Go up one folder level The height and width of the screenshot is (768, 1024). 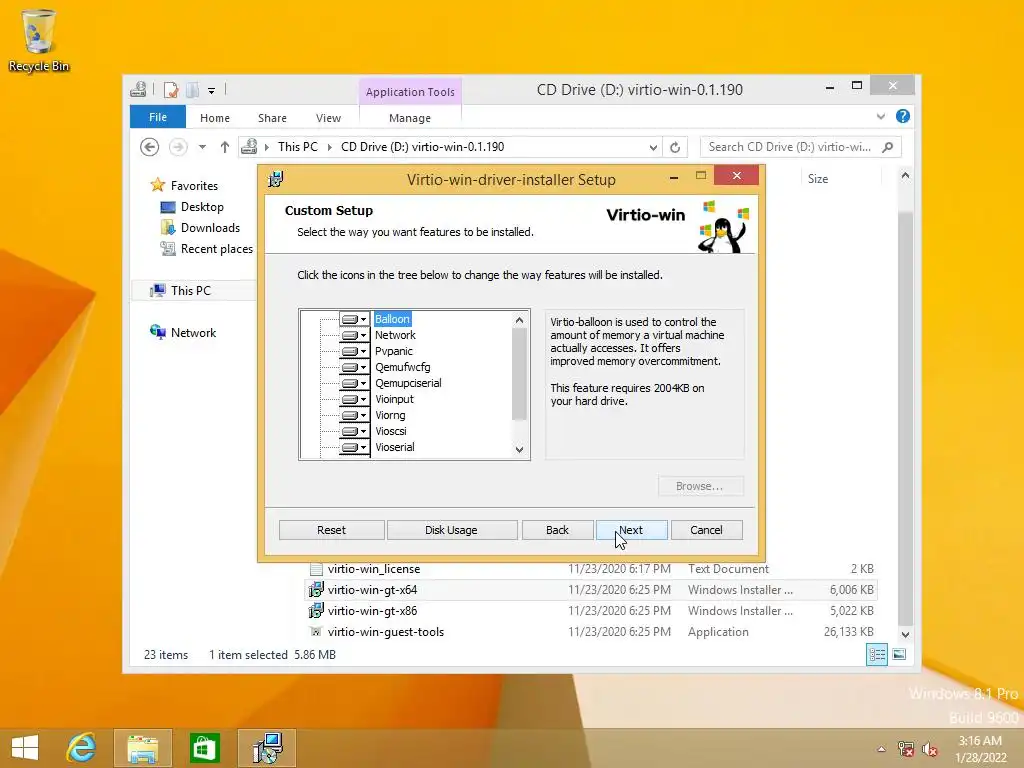pos(225,147)
